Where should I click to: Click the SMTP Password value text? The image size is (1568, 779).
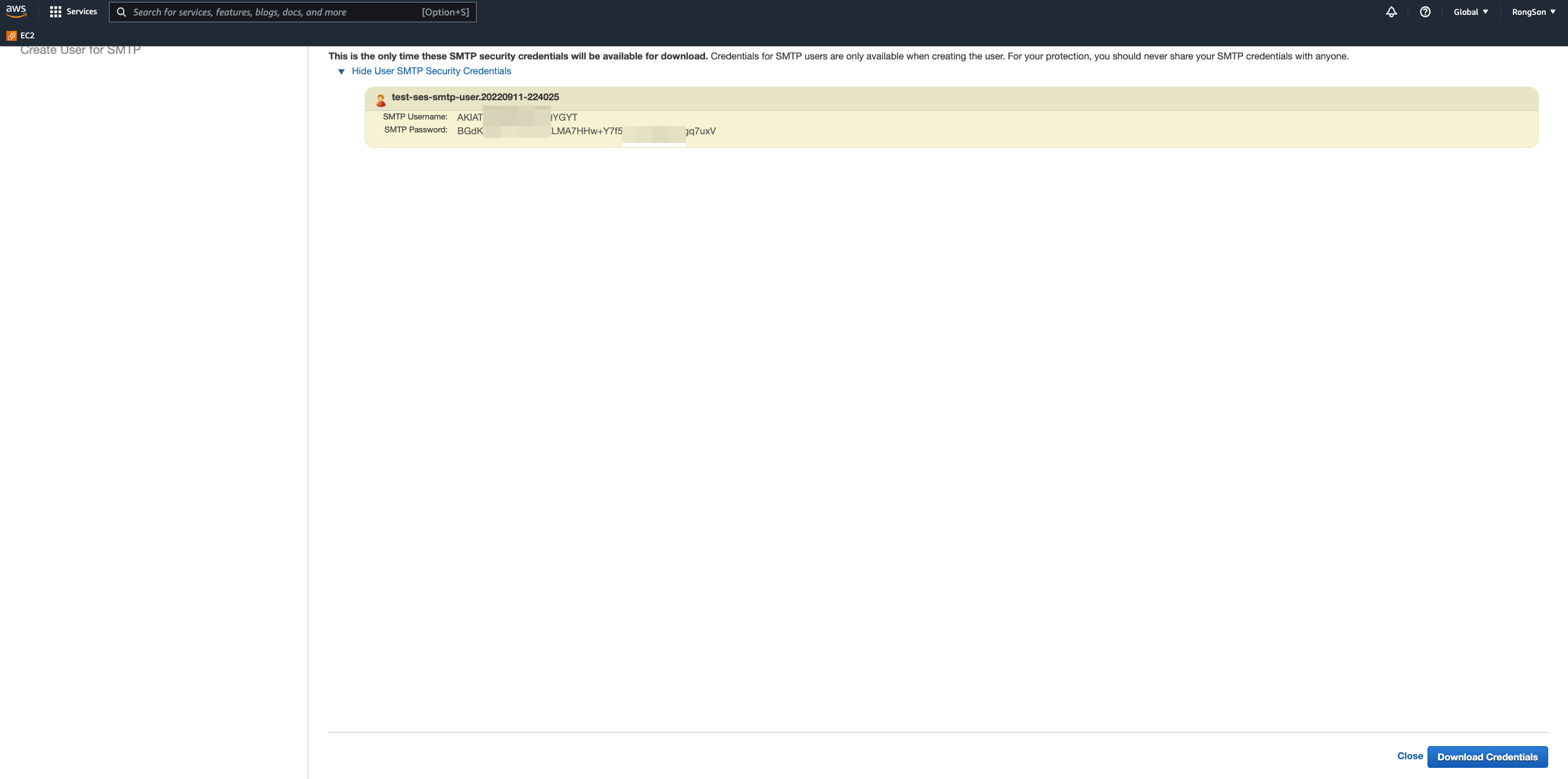pyautogui.click(x=586, y=131)
